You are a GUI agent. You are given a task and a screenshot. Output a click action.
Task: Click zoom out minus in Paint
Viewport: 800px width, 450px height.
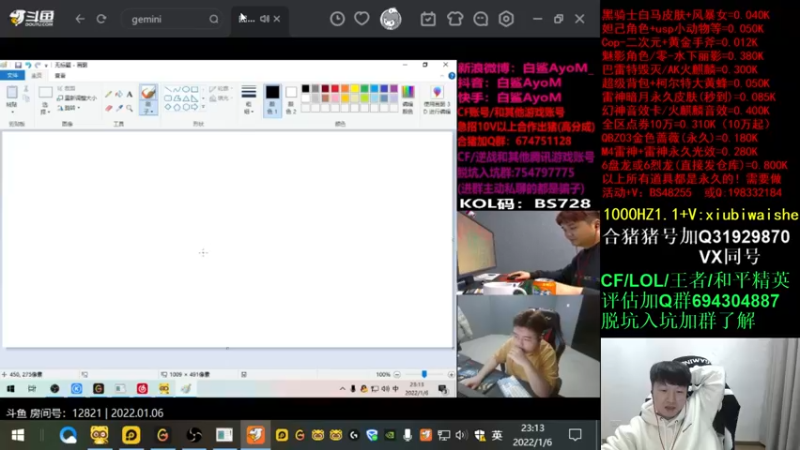(x=397, y=374)
